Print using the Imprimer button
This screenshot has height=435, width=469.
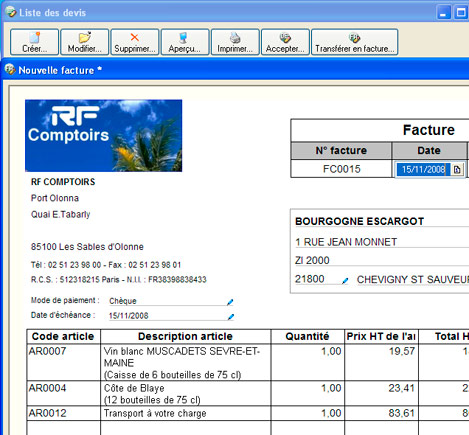(x=235, y=42)
